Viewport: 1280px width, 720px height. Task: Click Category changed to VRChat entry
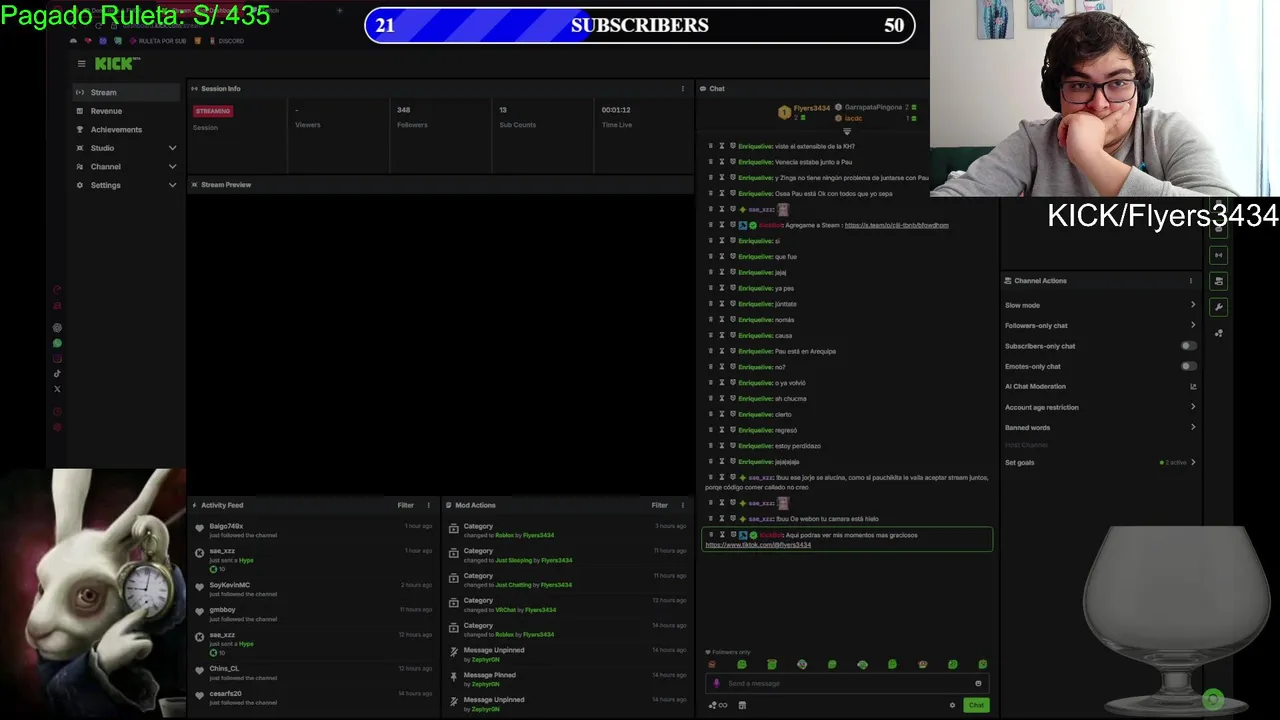567,605
